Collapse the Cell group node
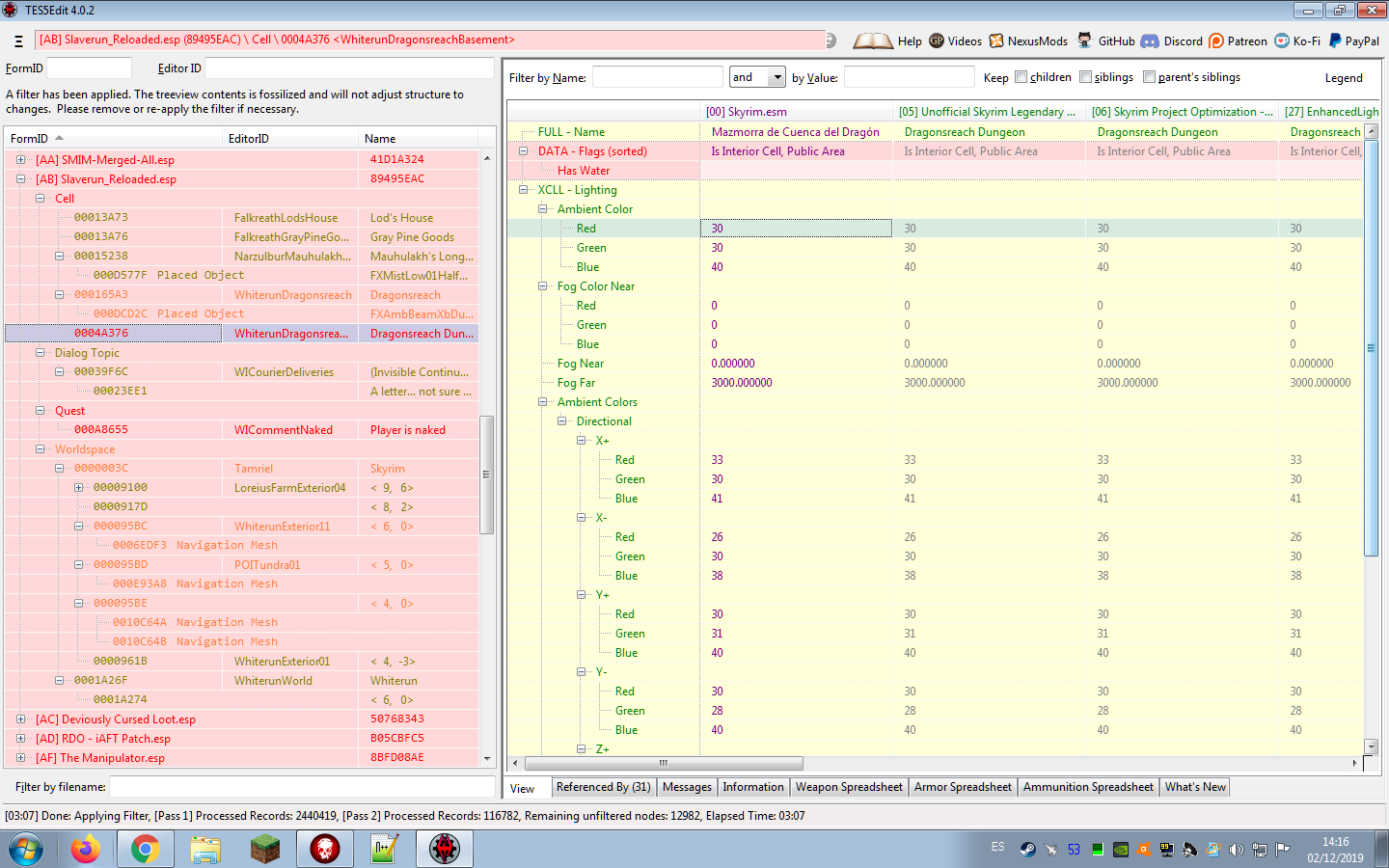The width and height of the screenshot is (1389, 868). pyautogui.click(x=40, y=199)
